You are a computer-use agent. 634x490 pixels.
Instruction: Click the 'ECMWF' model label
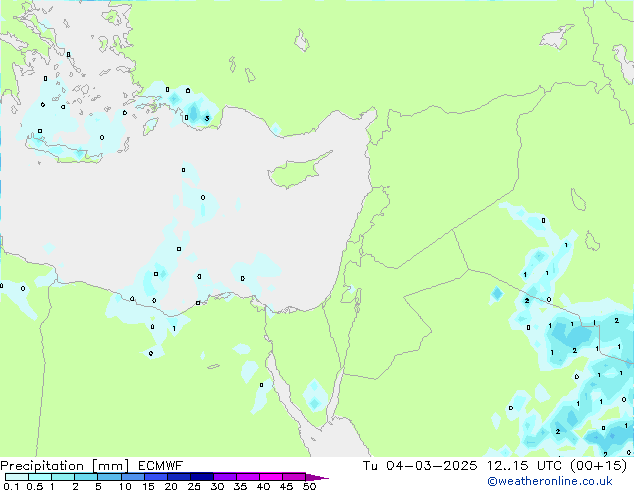click(160, 466)
